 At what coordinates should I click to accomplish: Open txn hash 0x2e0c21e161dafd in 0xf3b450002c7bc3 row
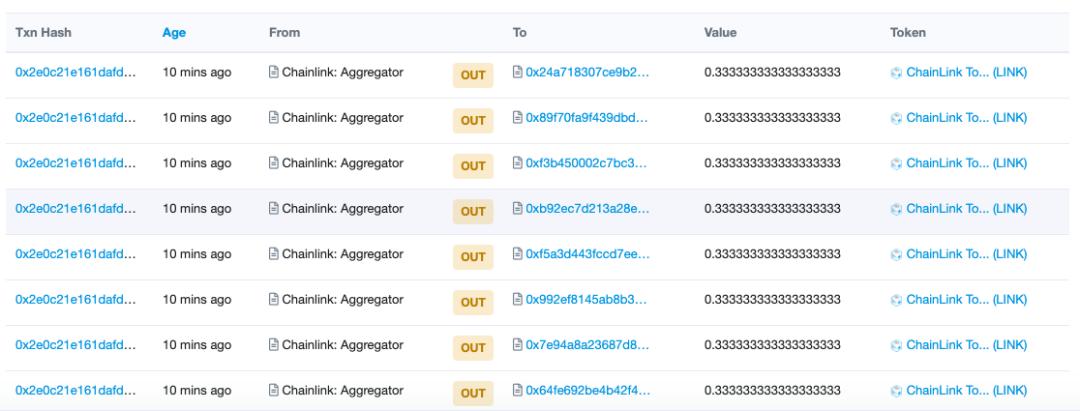pos(76,162)
